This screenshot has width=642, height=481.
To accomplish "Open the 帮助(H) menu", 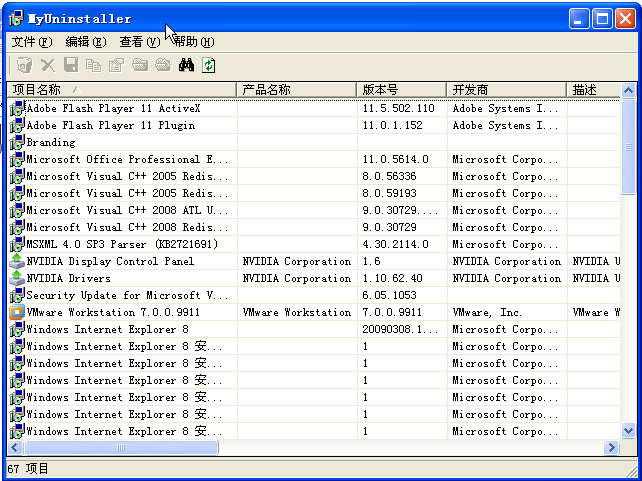I will point(194,42).
